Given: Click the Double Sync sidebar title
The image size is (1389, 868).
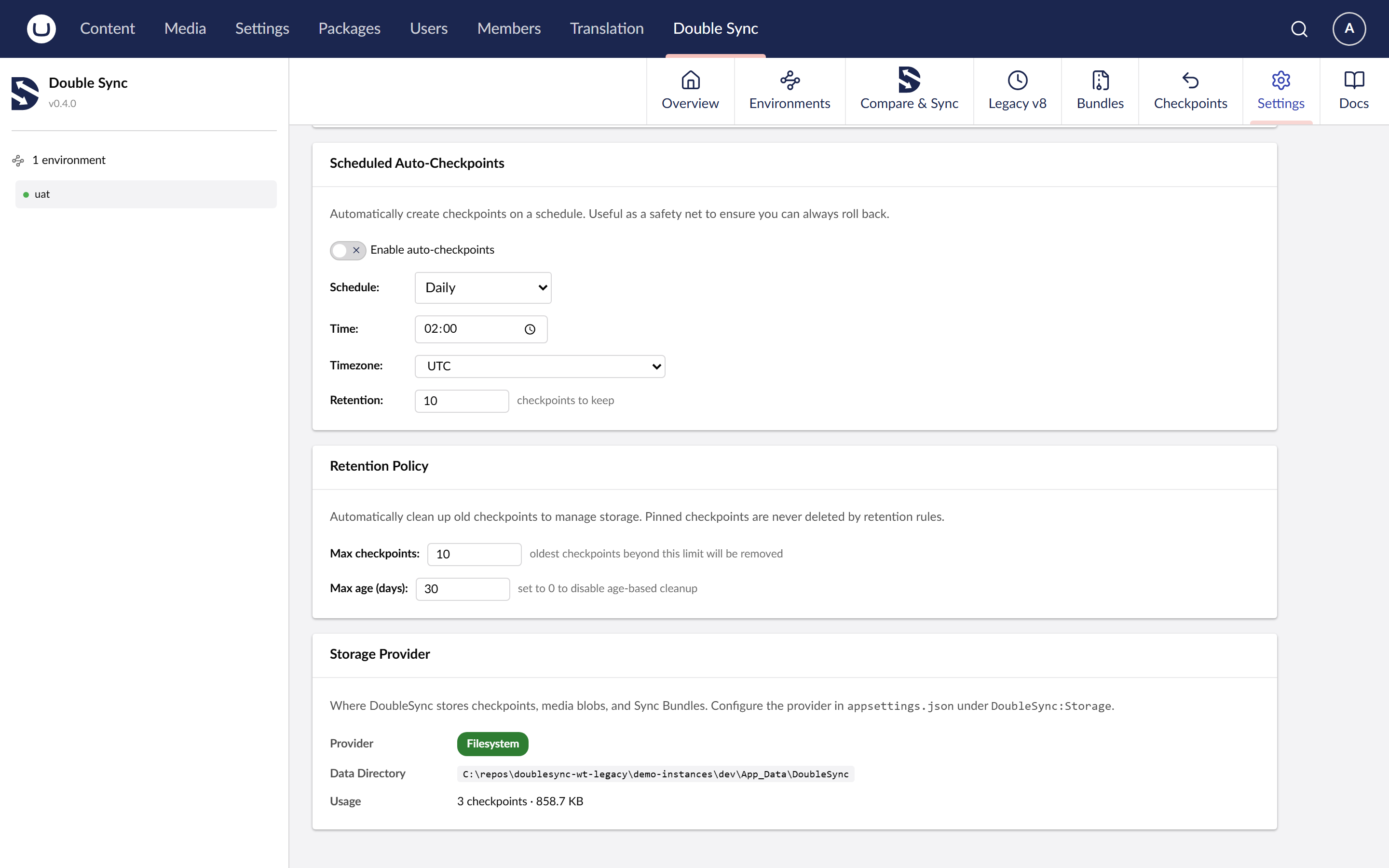Looking at the screenshot, I should coord(88,83).
